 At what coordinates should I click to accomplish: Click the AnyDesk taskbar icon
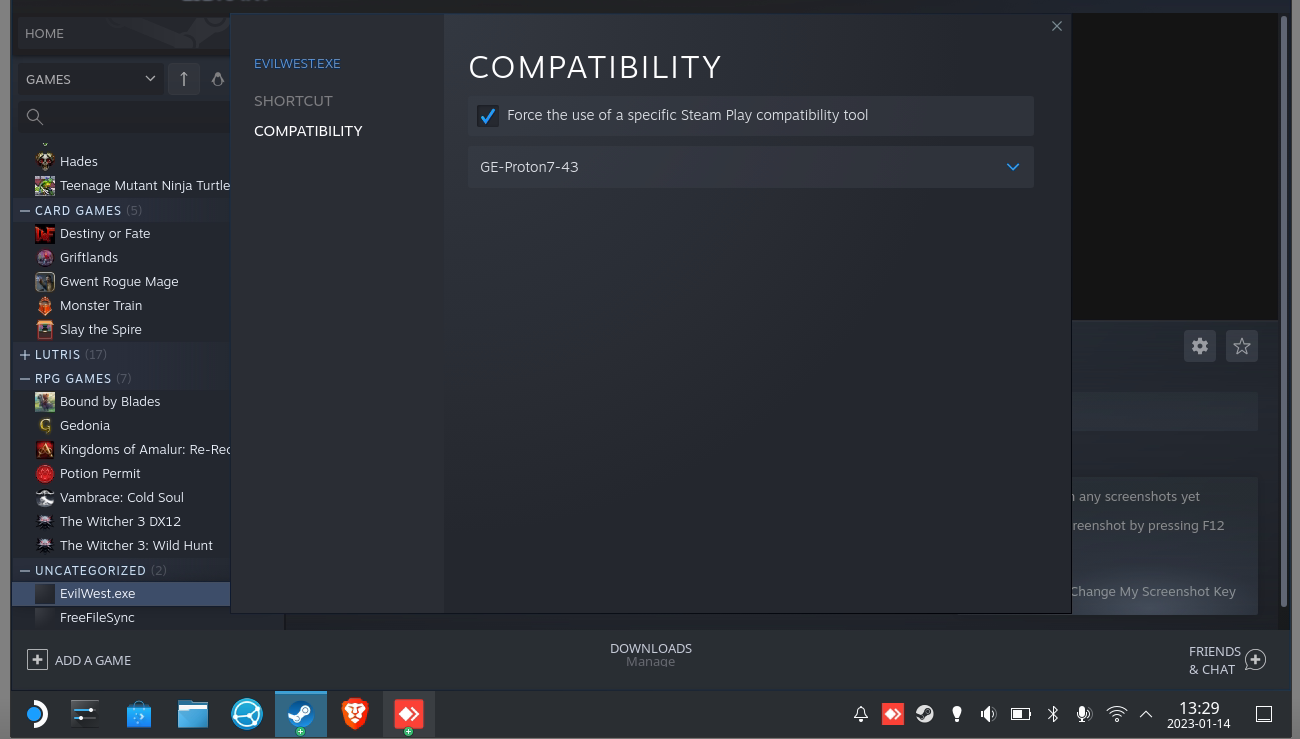tap(409, 714)
